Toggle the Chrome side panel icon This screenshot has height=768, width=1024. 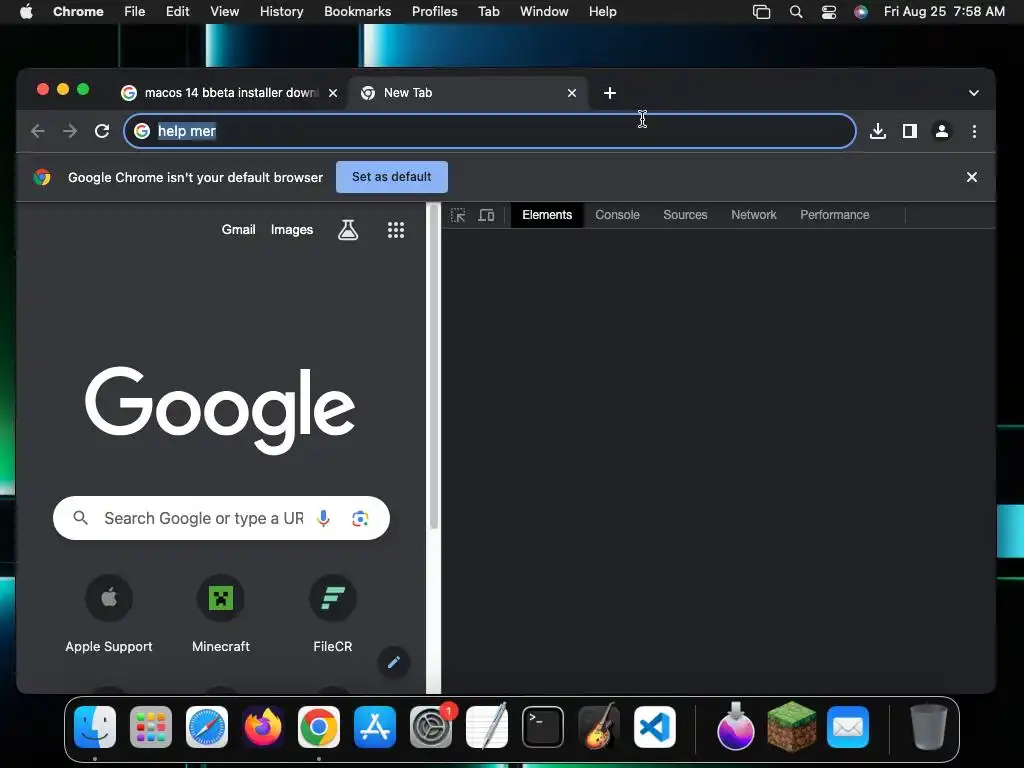[x=910, y=131]
